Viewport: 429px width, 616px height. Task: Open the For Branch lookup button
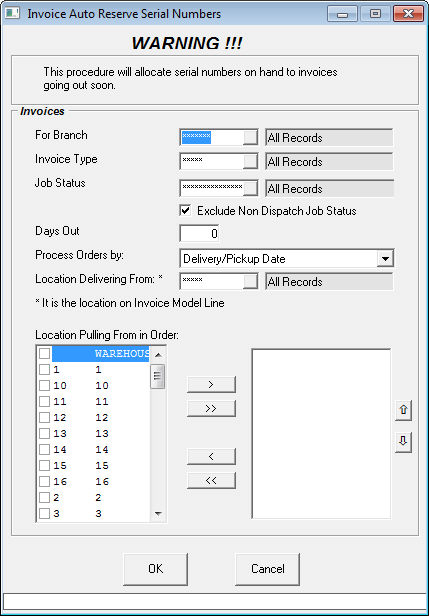[x=250, y=138]
